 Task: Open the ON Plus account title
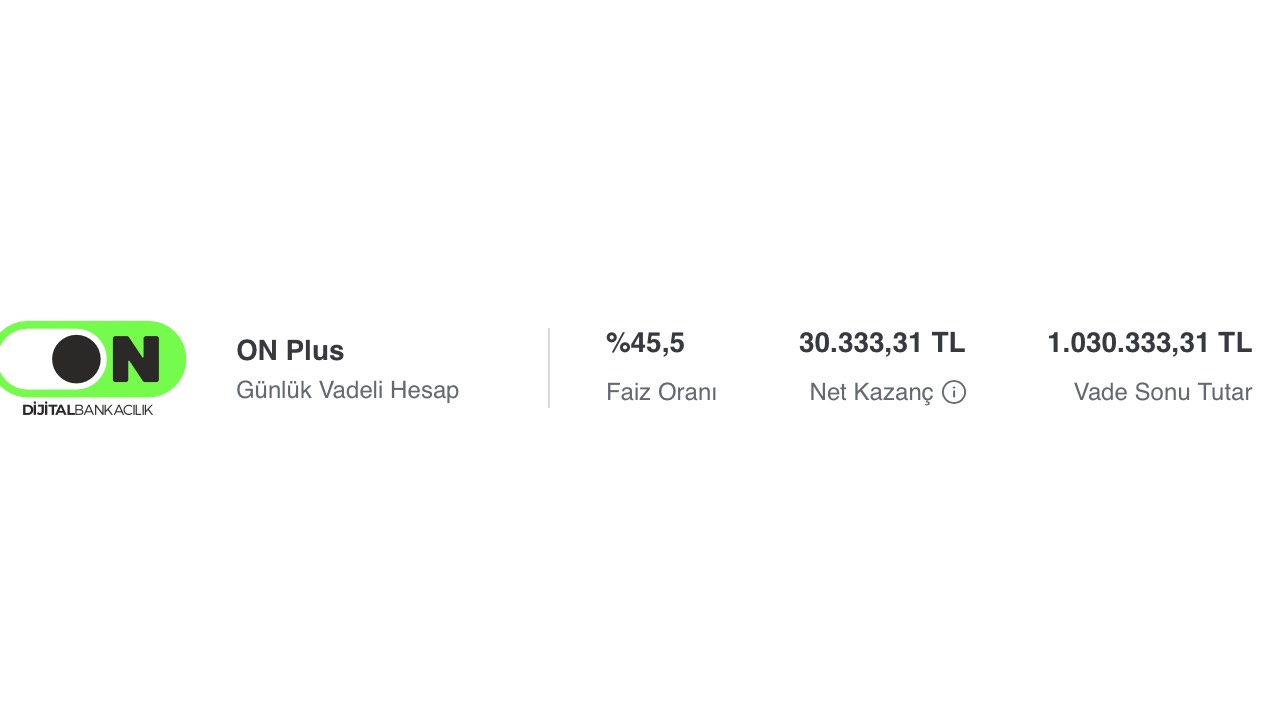coord(290,351)
